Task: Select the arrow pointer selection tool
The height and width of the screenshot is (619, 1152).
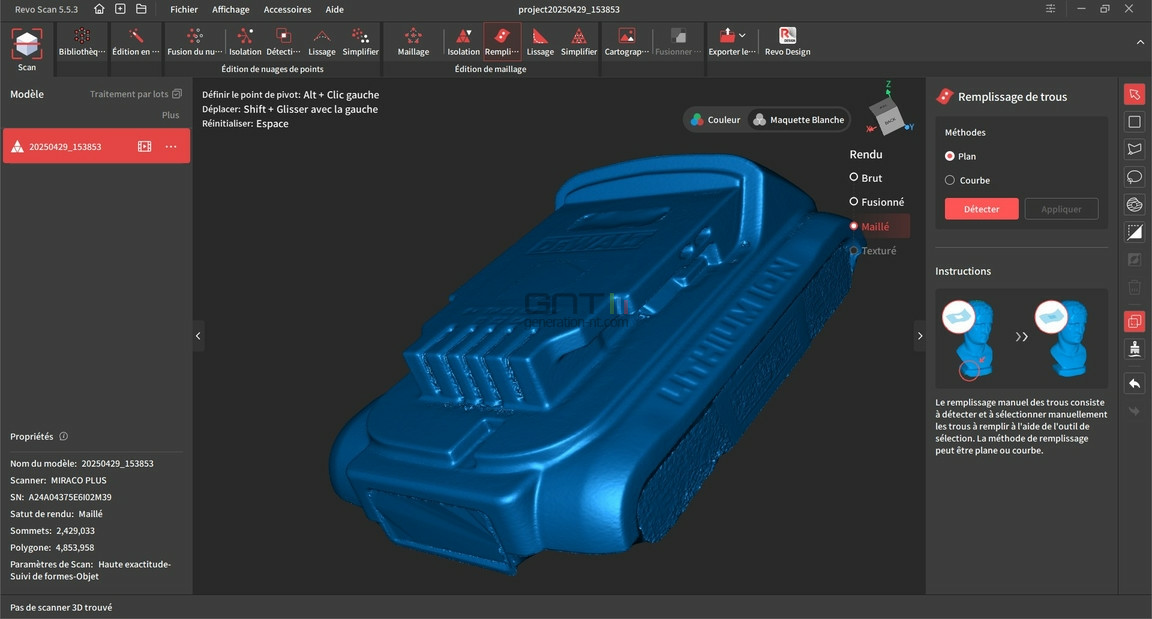Action: click(1134, 94)
